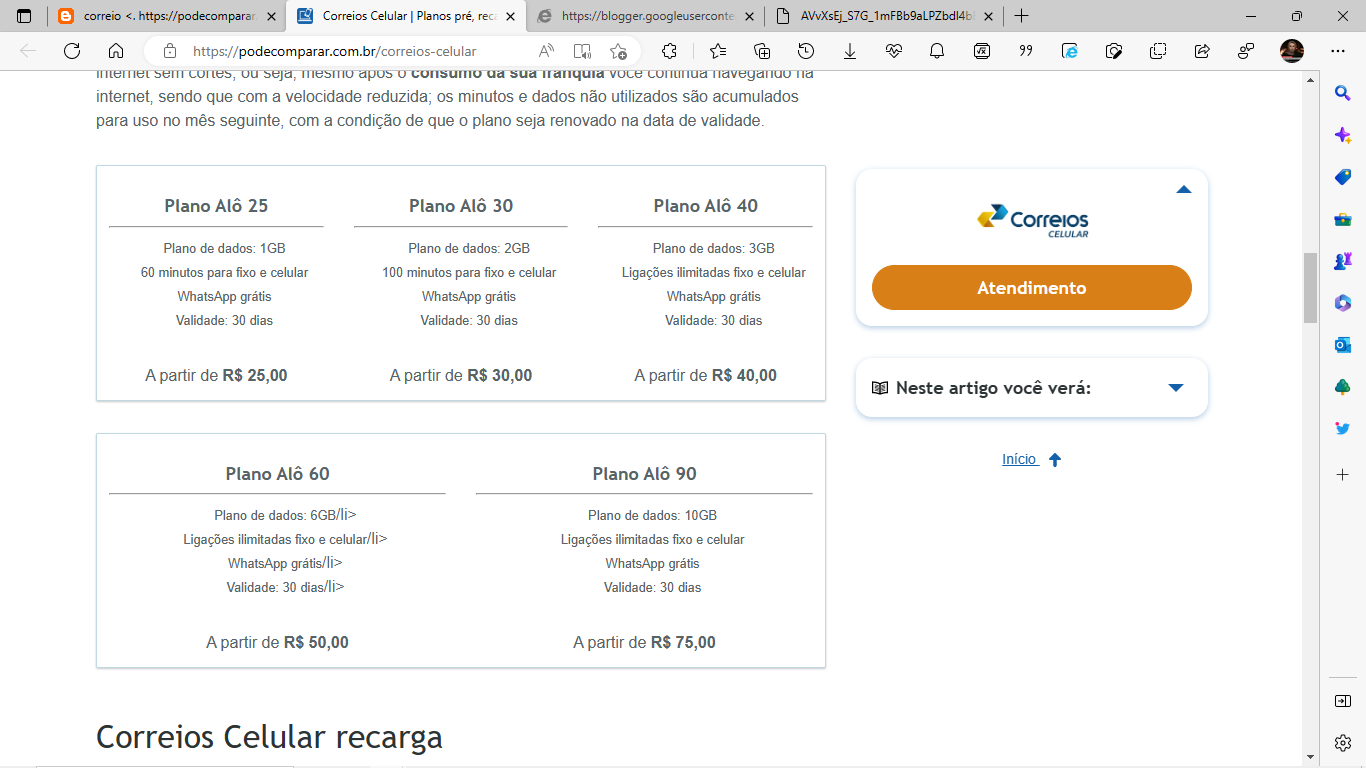Open the Citations quote-mark icon
Screen dimensions: 1366x768
1026,51
